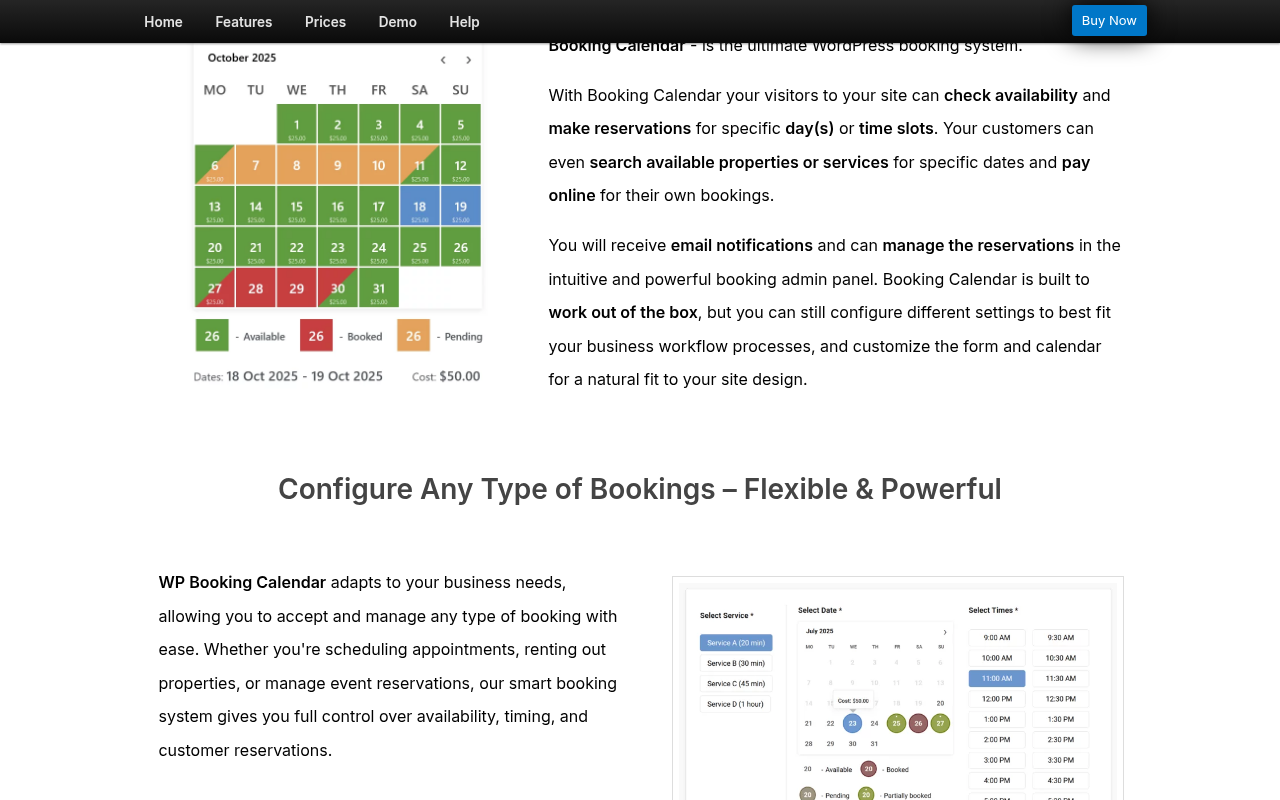Click the 'October 2025' month title
The image size is (1280, 800).
[x=242, y=58]
